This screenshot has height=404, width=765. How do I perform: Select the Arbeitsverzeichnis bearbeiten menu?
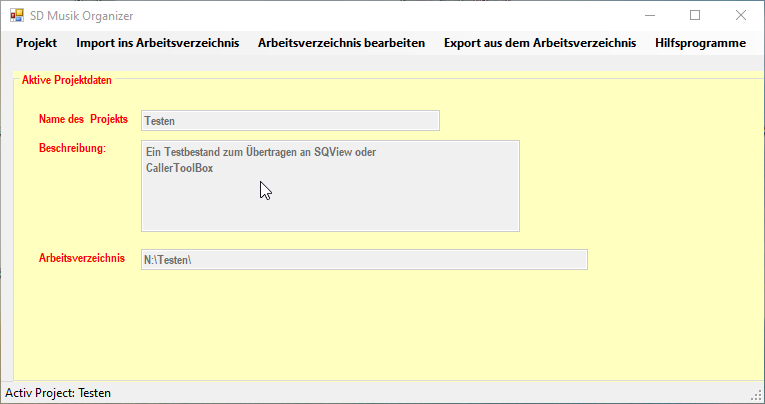341,43
